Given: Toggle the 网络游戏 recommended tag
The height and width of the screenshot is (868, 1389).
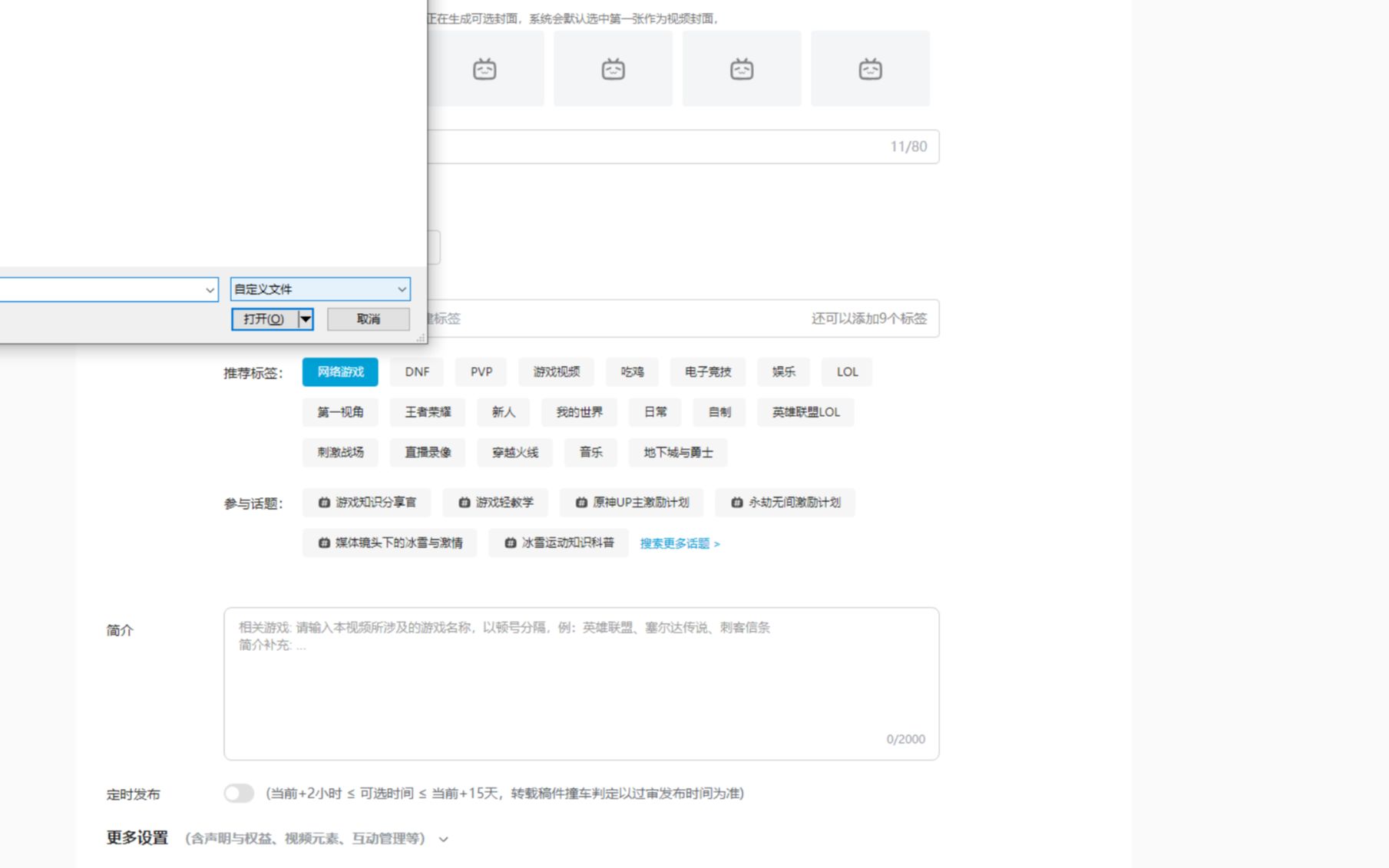Looking at the screenshot, I should coord(340,372).
